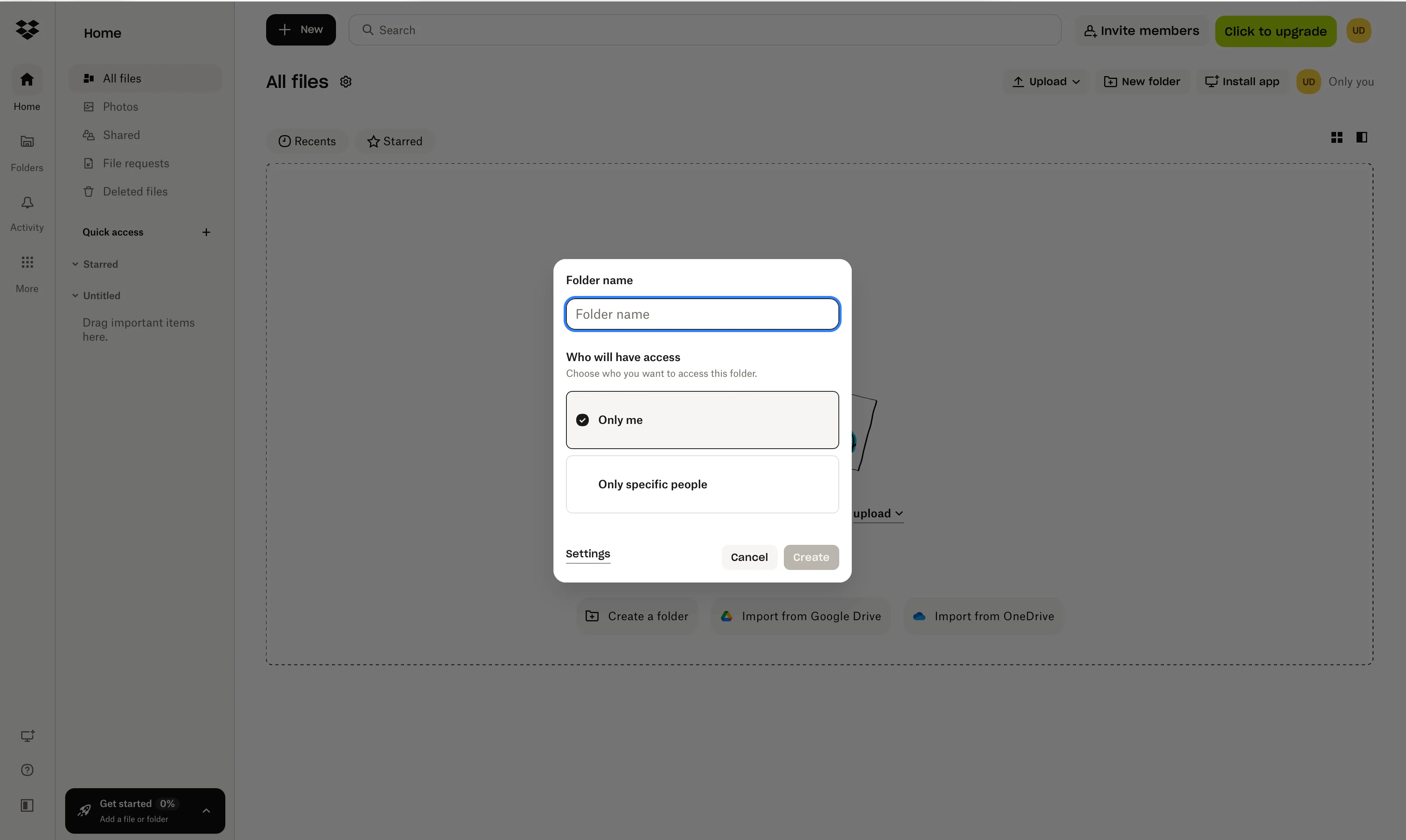Open File requests in sidebar
The height and width of the screenshot is (840, 1406).
146,164
